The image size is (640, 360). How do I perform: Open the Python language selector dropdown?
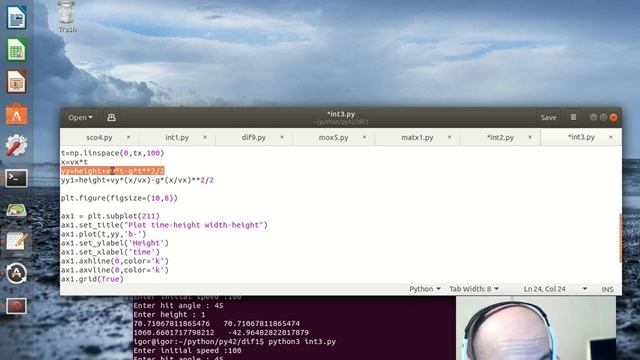[x=424, y=289]
